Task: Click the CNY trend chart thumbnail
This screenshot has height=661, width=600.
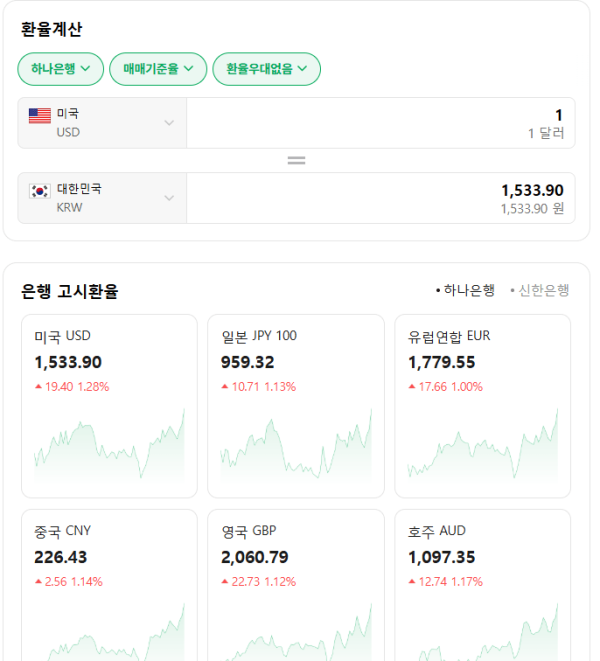Action: tap(109, 632)
